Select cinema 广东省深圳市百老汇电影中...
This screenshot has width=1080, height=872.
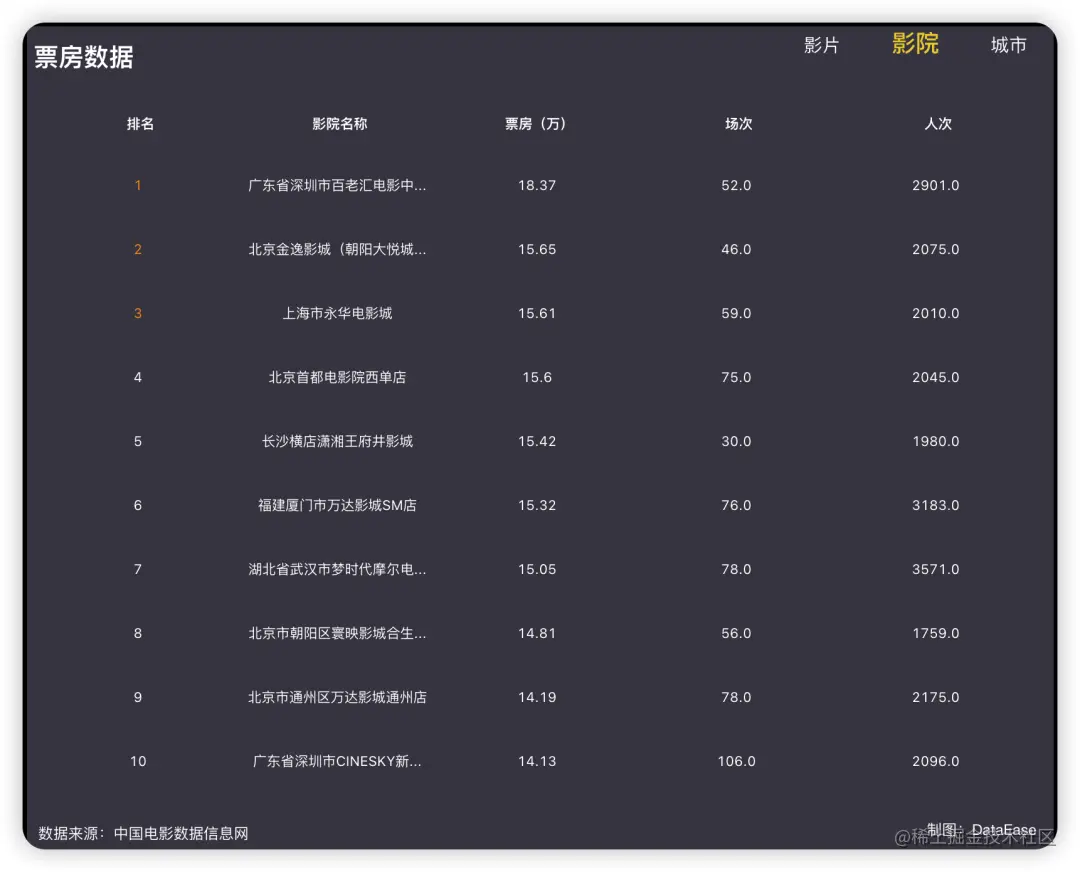point(337,185)
